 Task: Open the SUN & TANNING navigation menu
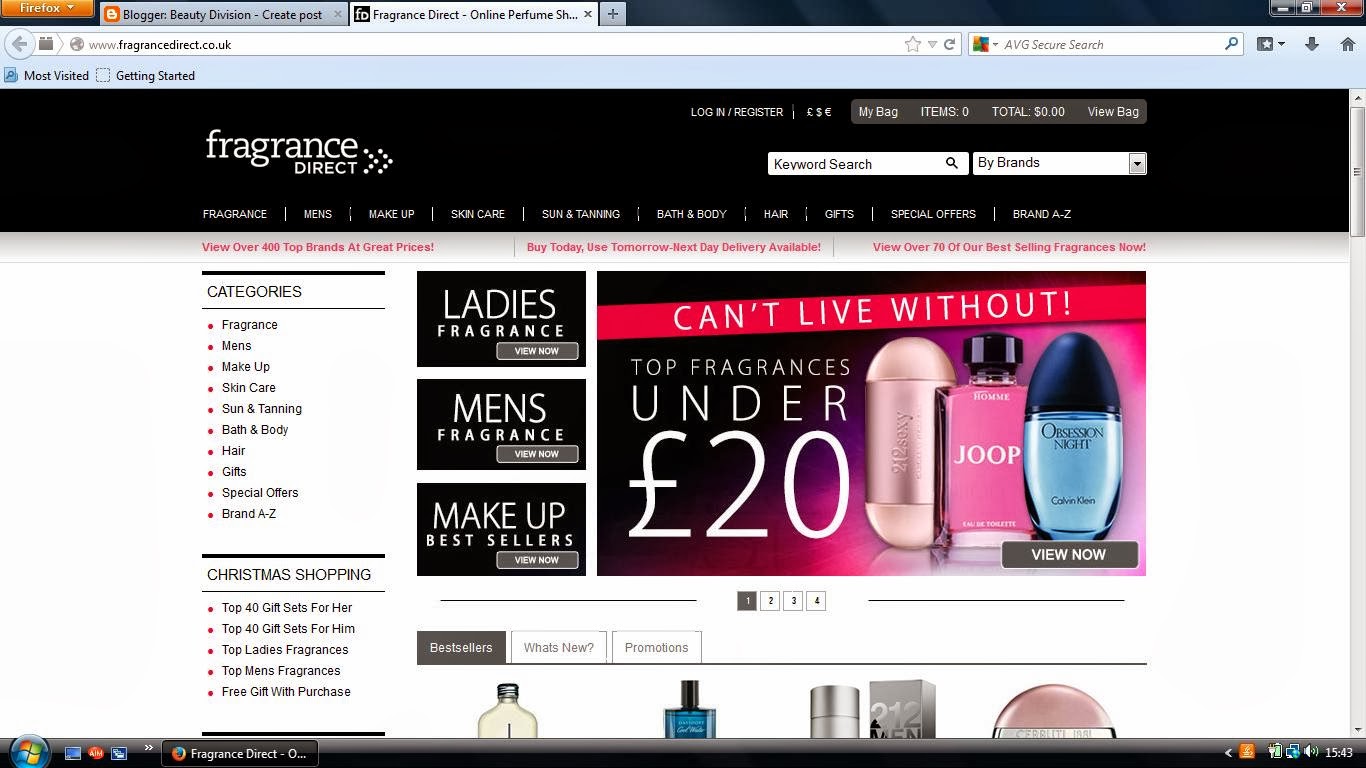(x=581, y=214)
